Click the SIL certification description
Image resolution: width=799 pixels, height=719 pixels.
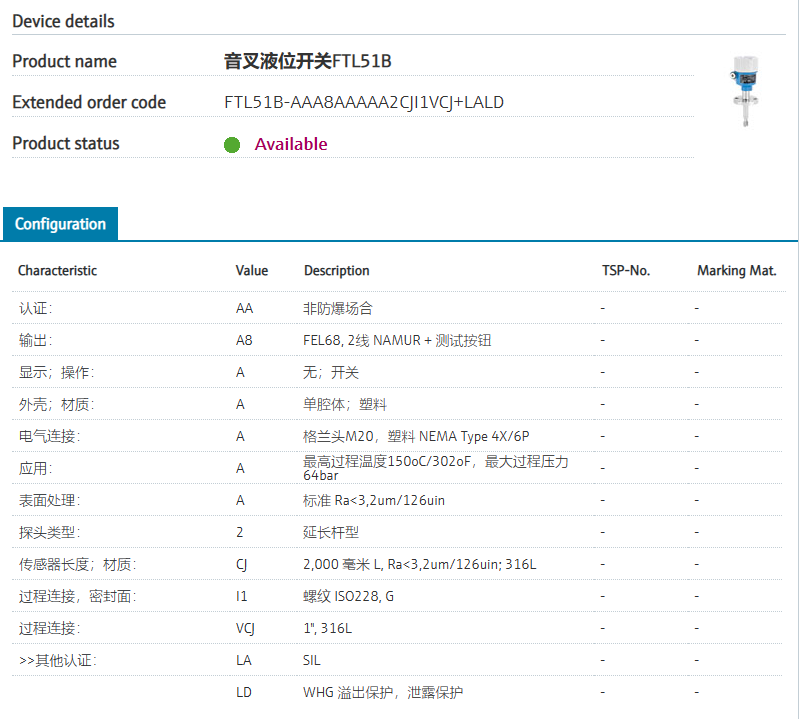coord(312,660)
